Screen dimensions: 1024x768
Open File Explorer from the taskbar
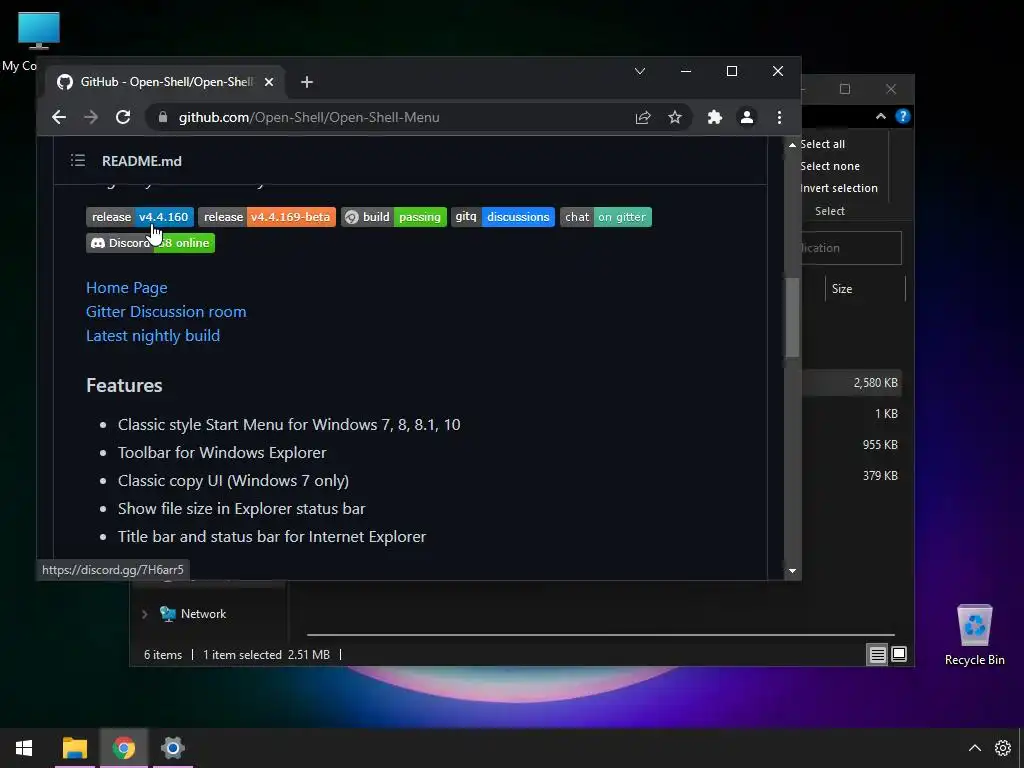(x=74, y=748)
